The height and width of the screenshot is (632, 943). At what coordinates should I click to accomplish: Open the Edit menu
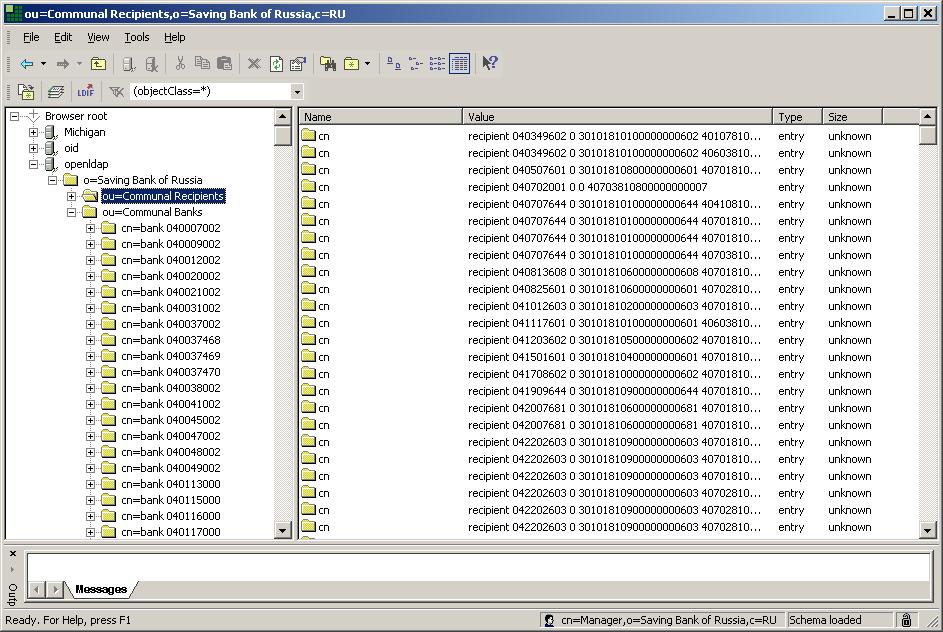[63, 37]
